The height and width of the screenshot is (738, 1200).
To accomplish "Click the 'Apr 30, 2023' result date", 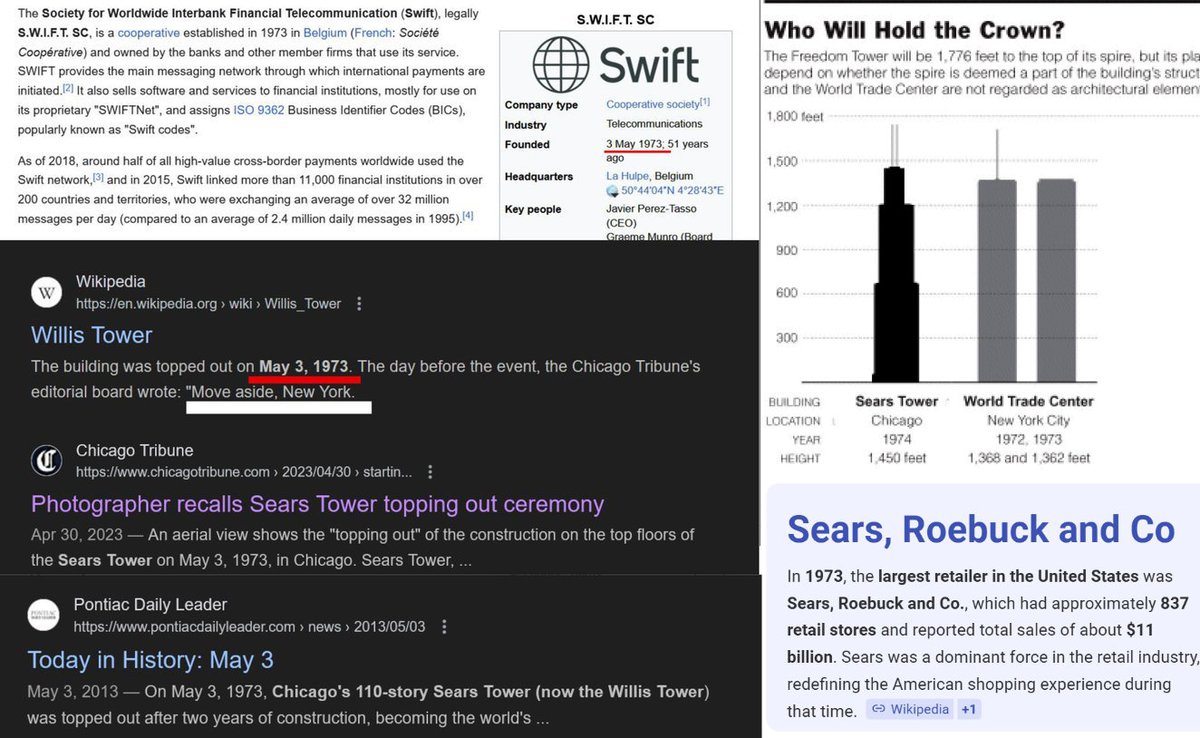I will [x=78, y=534].
